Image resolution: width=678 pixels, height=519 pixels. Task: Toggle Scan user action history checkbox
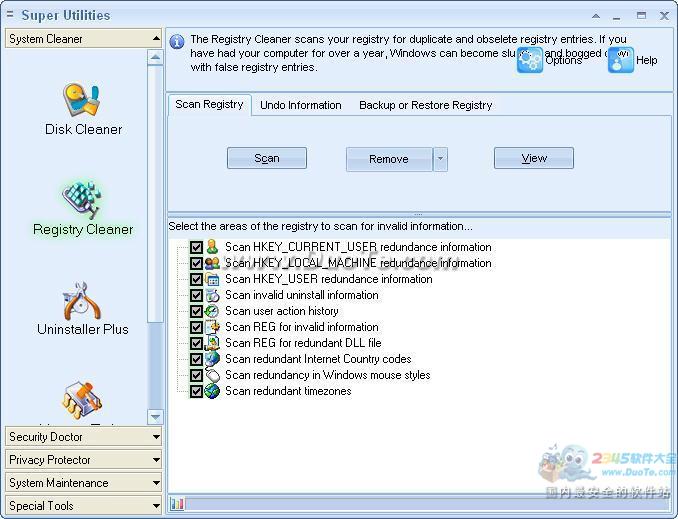[x=196, y=311]
